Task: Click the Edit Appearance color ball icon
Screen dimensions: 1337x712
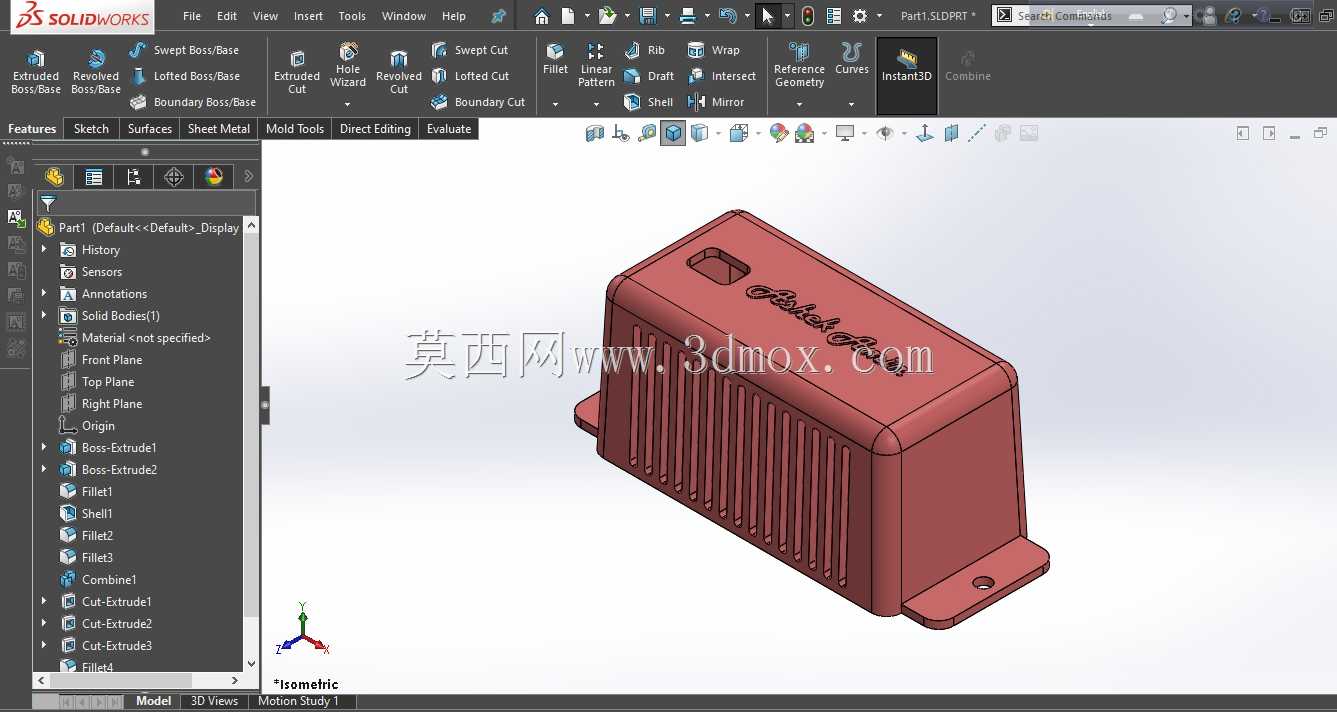Action: [x=779, y=133]
